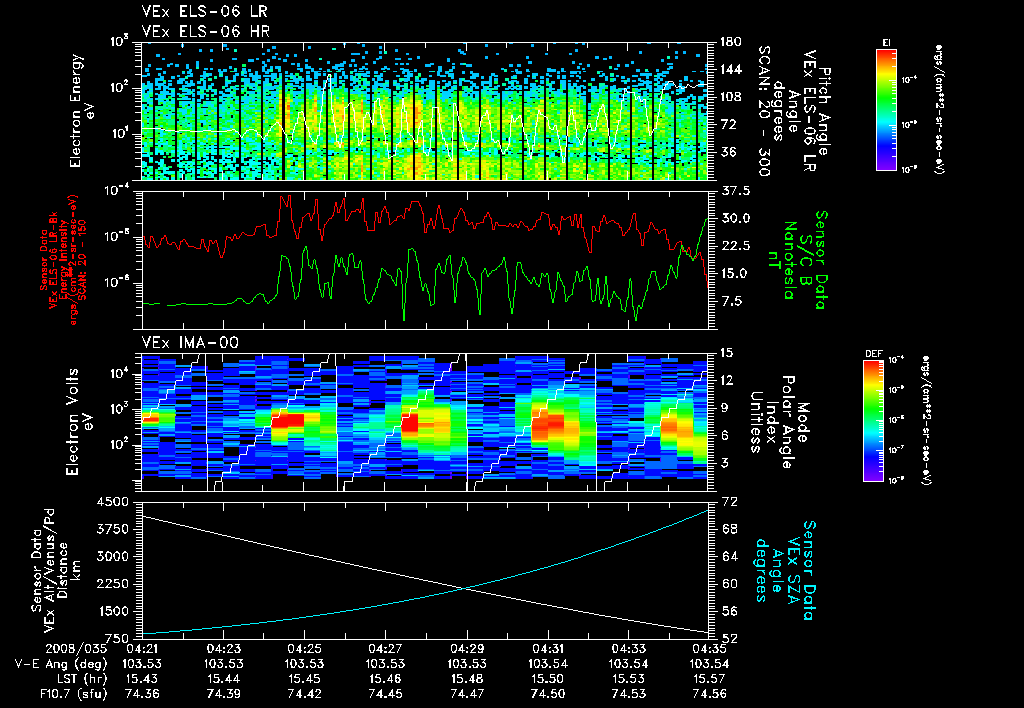Click the 144 degree pitch angle tick
Screen dimensions: 1024x708
point(731,69)
